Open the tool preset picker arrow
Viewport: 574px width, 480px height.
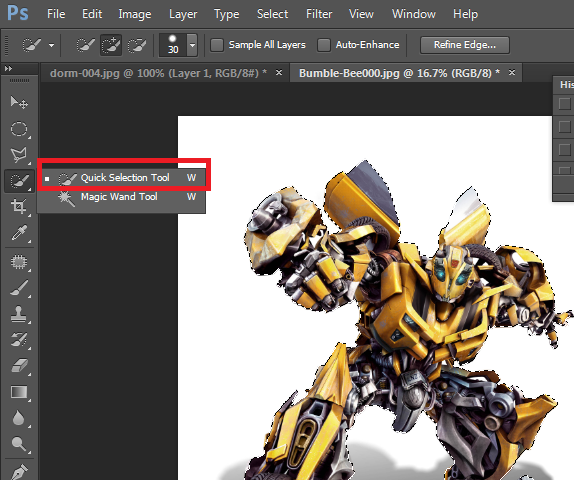pyautogui.click(x=51, y=45)
